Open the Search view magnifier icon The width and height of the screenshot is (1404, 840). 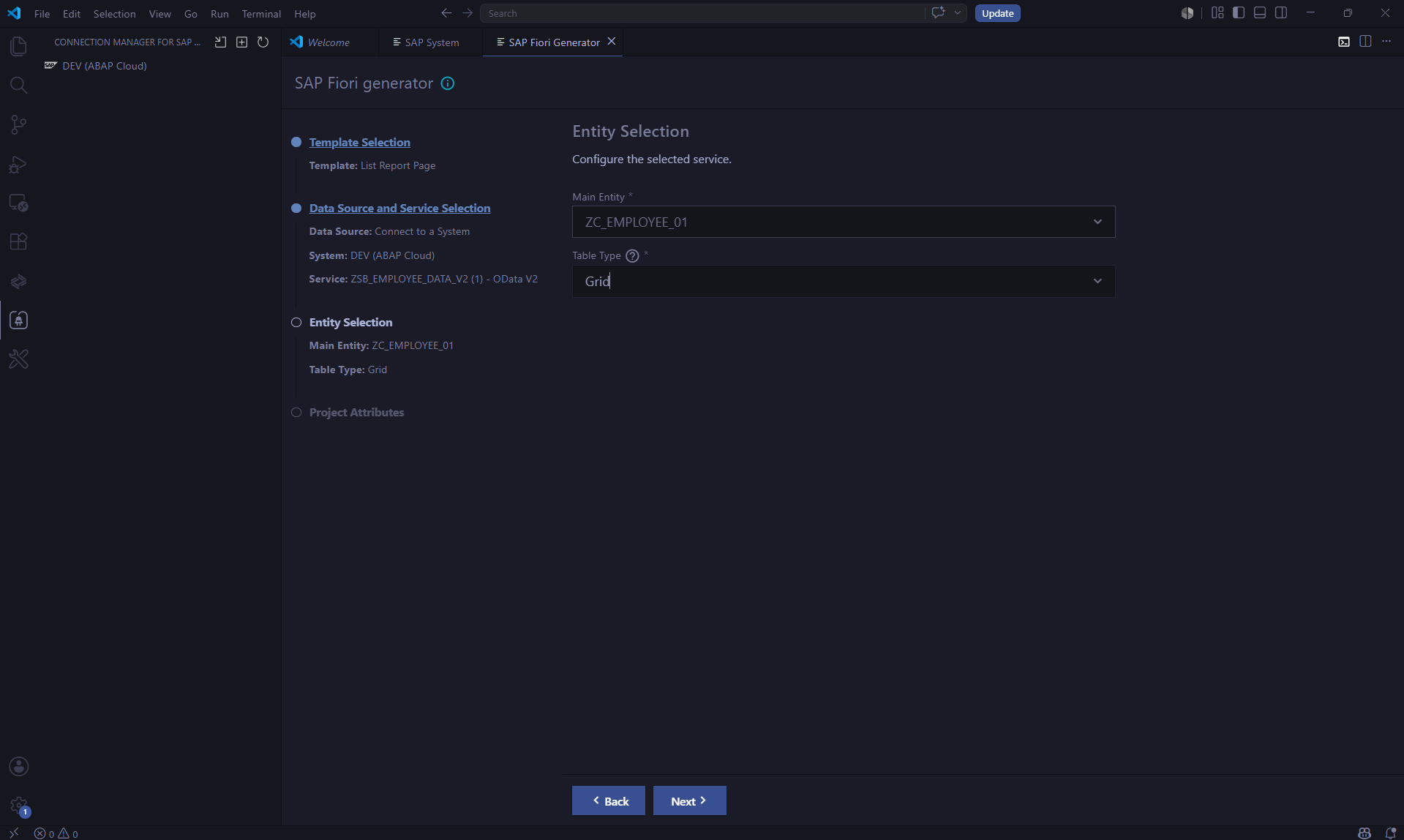[x=18, y=85]
